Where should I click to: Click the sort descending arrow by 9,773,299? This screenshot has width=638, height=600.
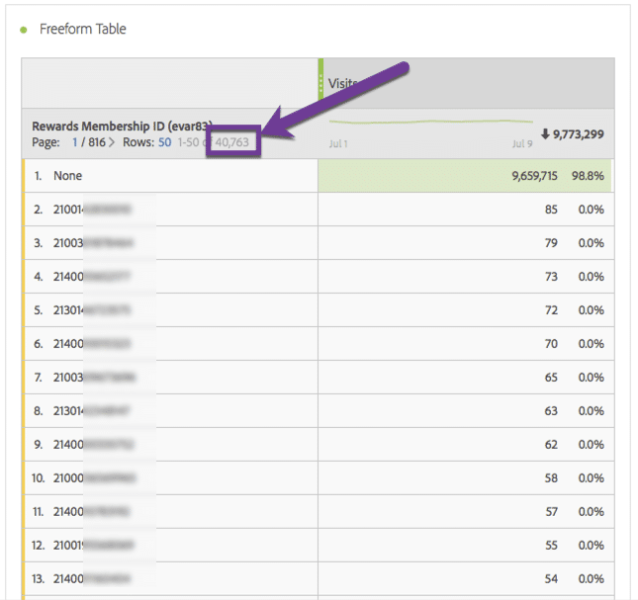[x=545, y=133]
